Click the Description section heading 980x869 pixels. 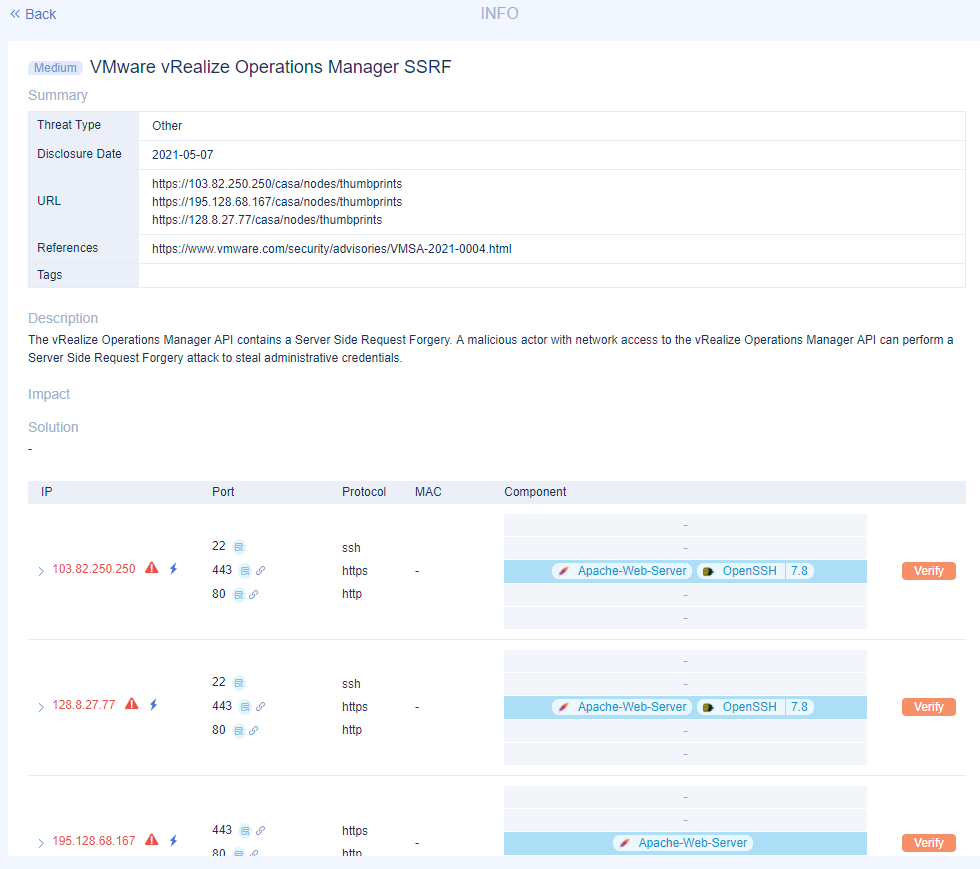63,318
